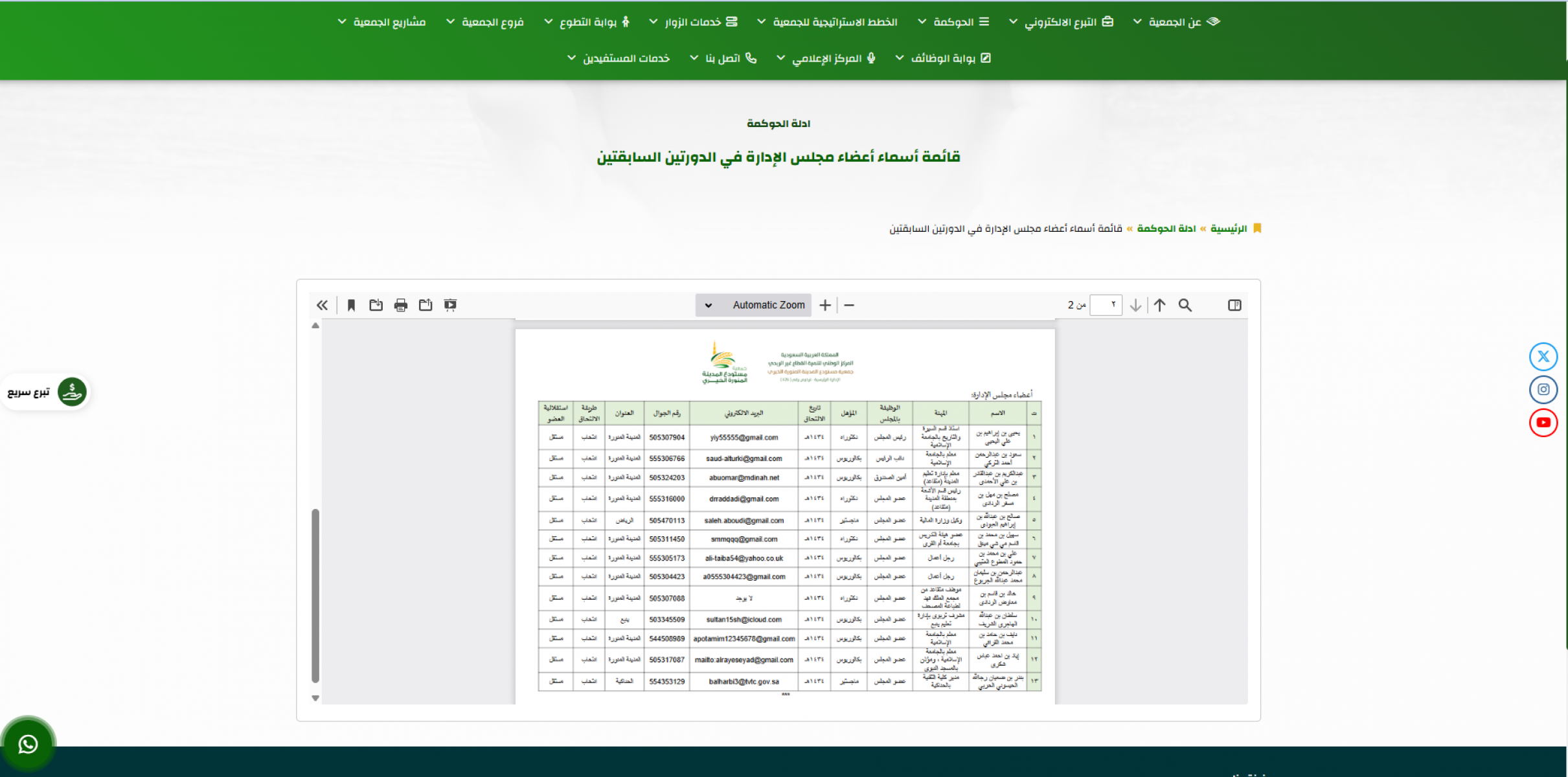
Task: Click the PDF page number field
Action: 1106,305
